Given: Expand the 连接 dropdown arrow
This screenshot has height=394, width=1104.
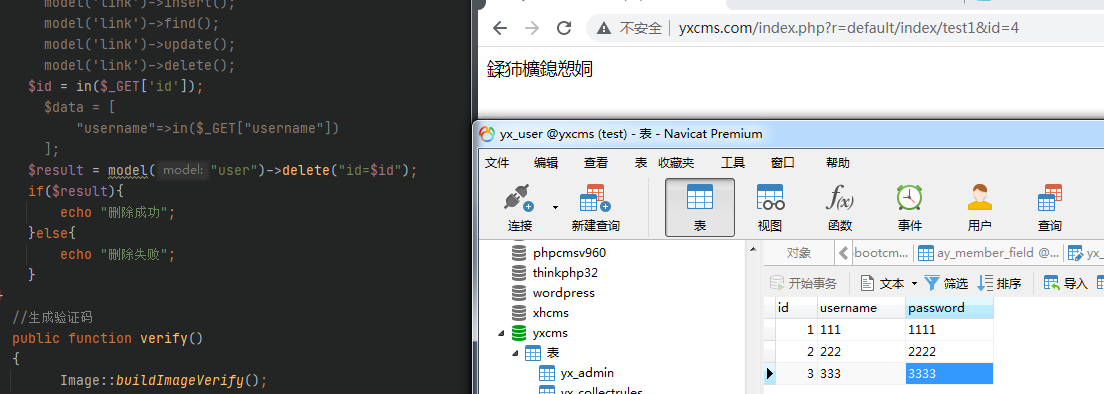Looking at the screenshot, I should tap(556, 208).
